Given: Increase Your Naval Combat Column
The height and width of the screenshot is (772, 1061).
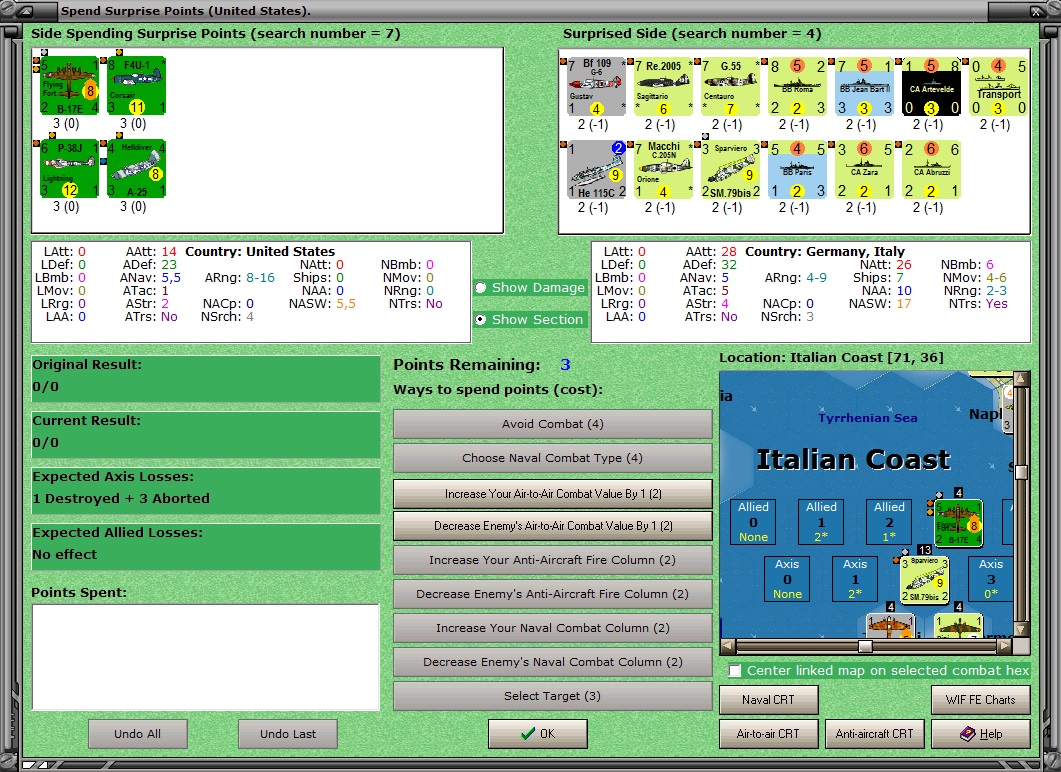Looking at the screenshot, I should click(x=552, y=628).
